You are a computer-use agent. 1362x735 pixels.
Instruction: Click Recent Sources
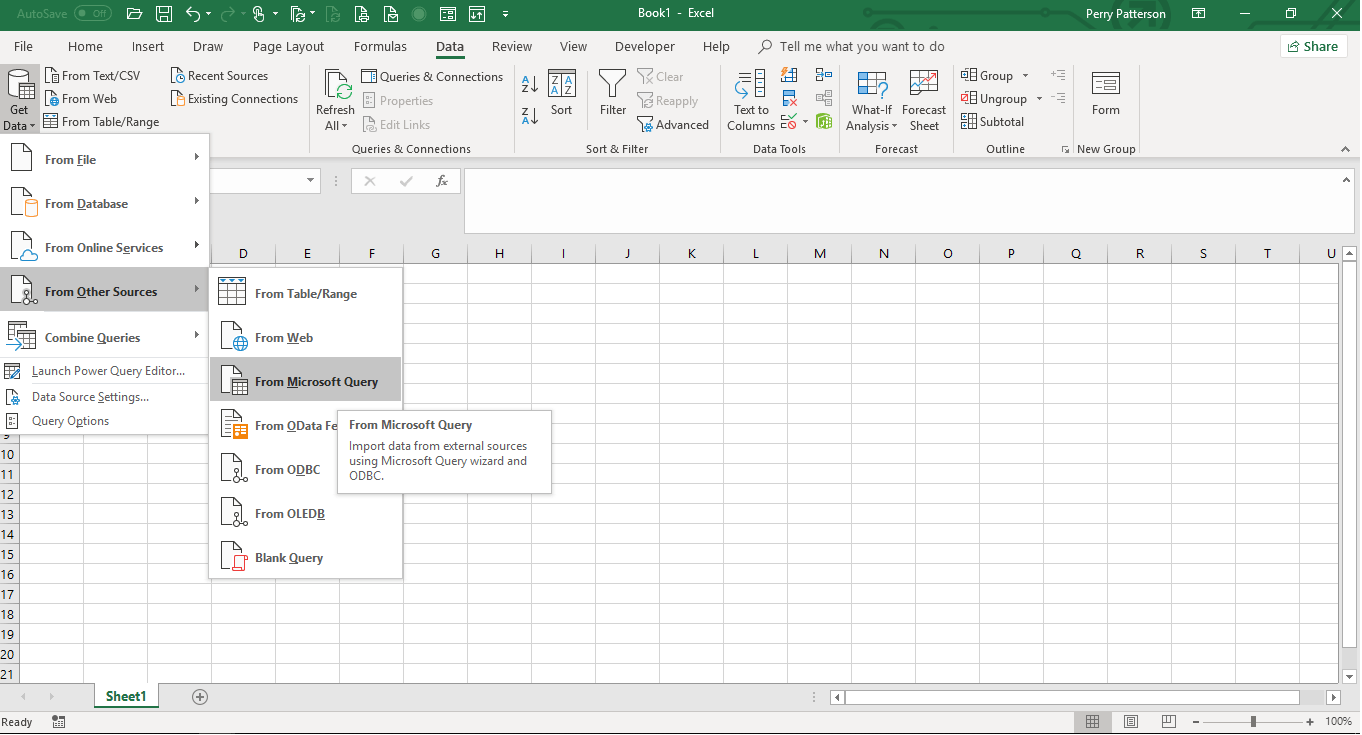(x=219, y=76)
